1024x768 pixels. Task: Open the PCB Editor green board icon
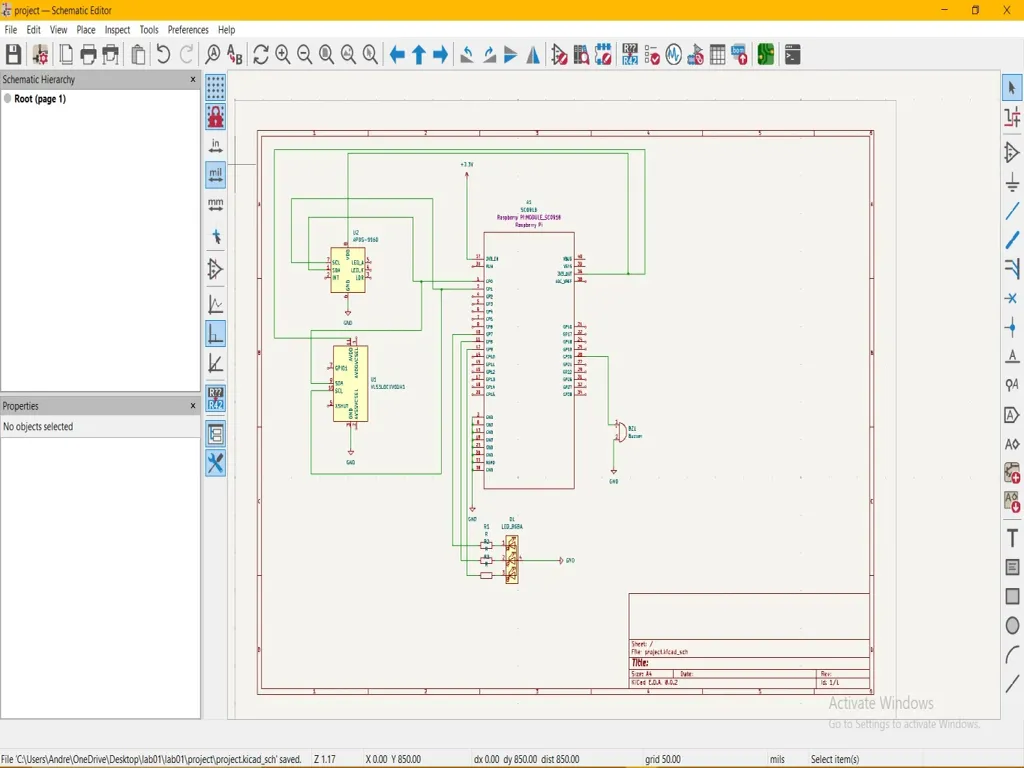[765, 55]
